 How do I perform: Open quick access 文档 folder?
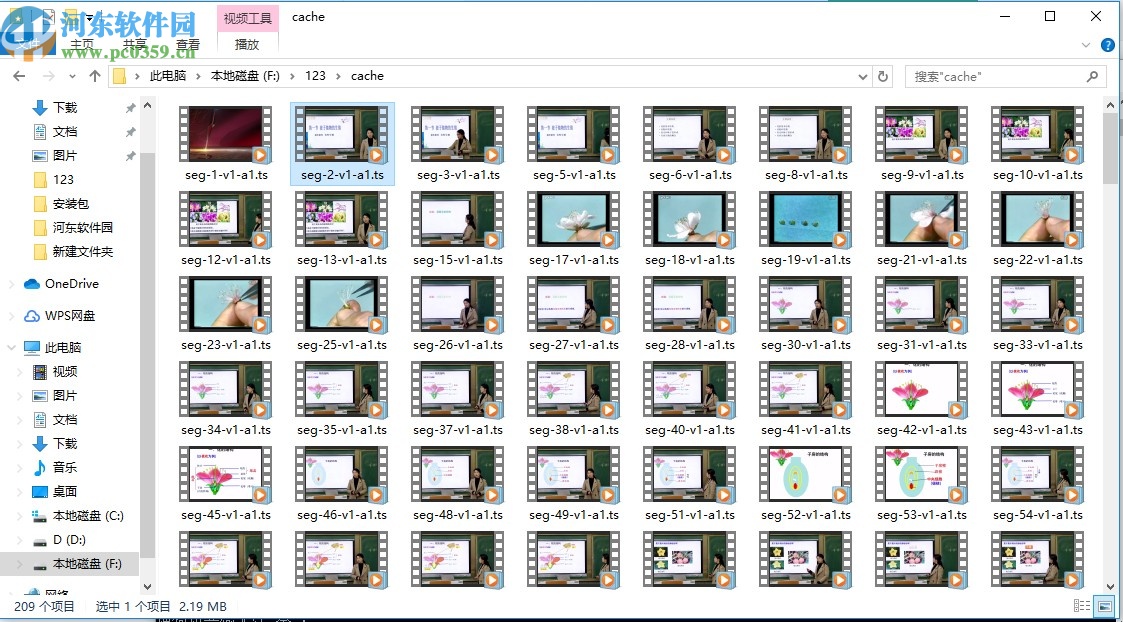click(65, 132)
